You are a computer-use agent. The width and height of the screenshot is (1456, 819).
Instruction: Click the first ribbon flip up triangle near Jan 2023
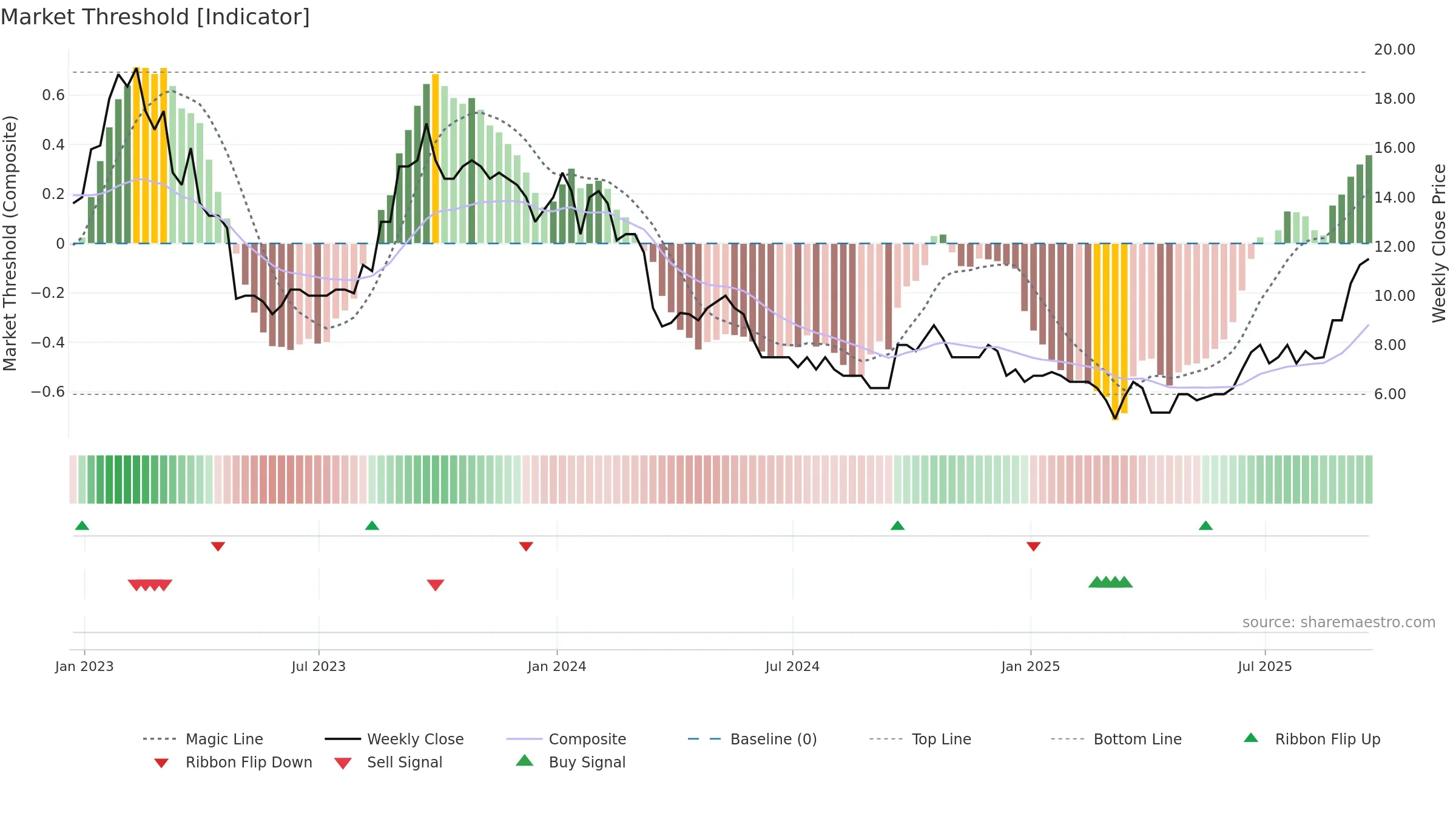82,525
